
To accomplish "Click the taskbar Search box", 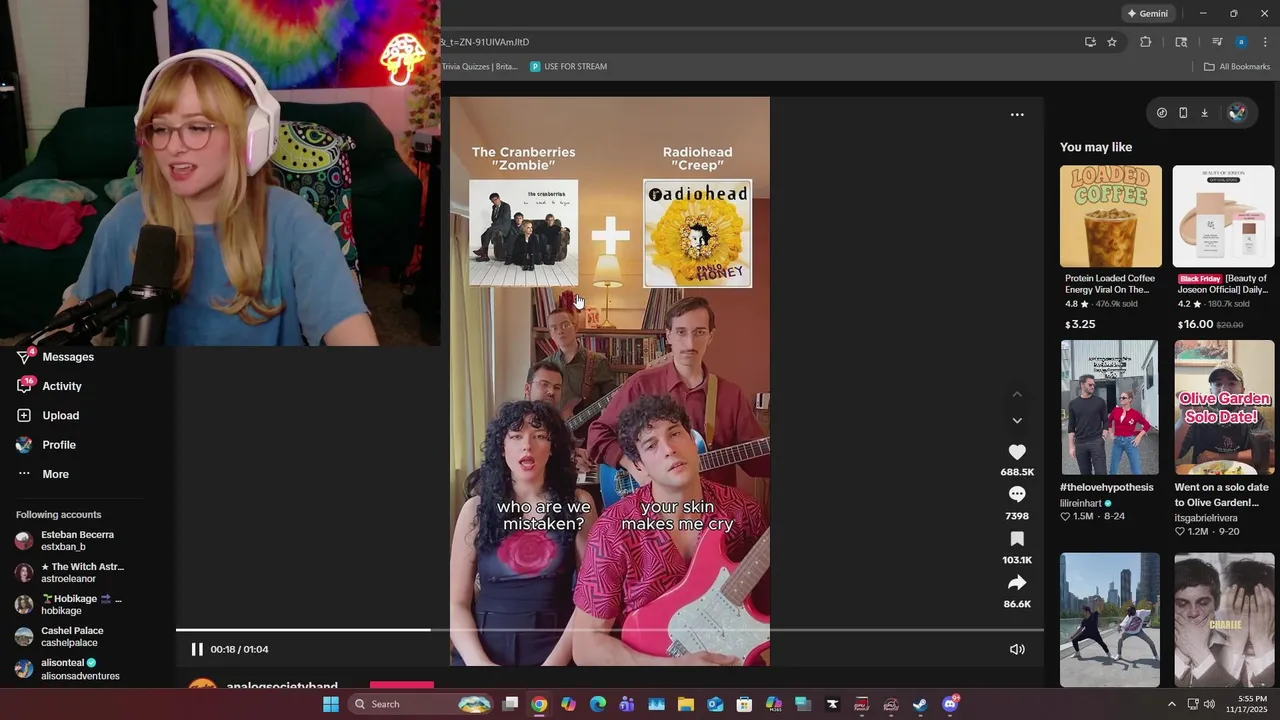I will pyautogui.click(x=422, y=704).
